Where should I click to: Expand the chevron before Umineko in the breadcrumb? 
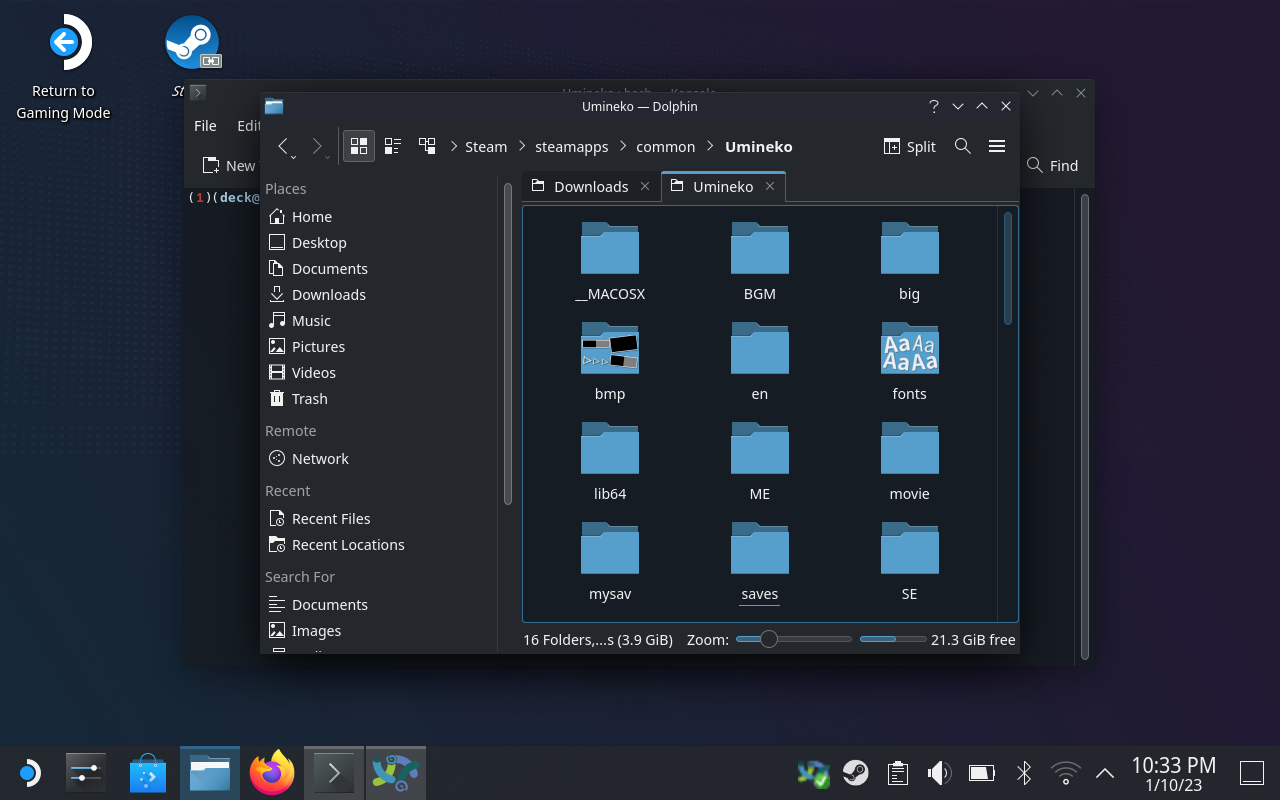(x=711, y=147)
